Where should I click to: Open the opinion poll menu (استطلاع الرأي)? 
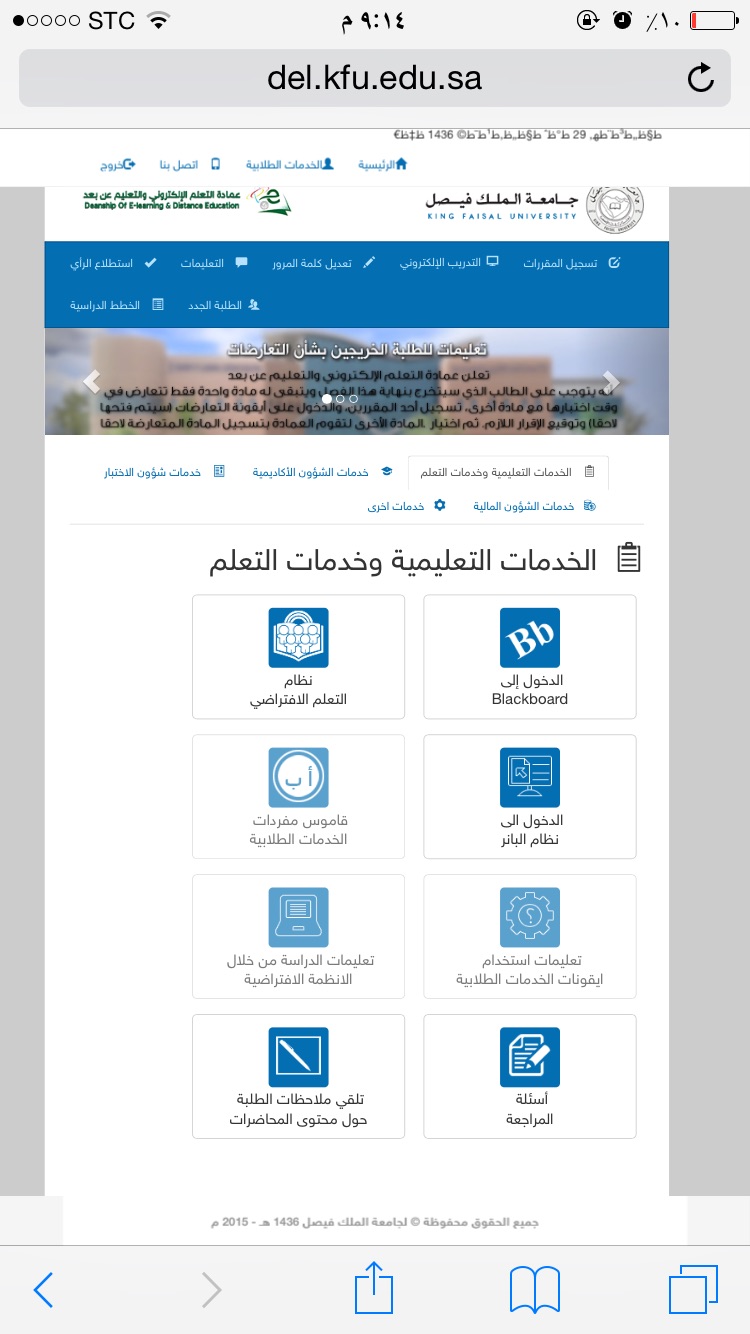click(113, 264)
